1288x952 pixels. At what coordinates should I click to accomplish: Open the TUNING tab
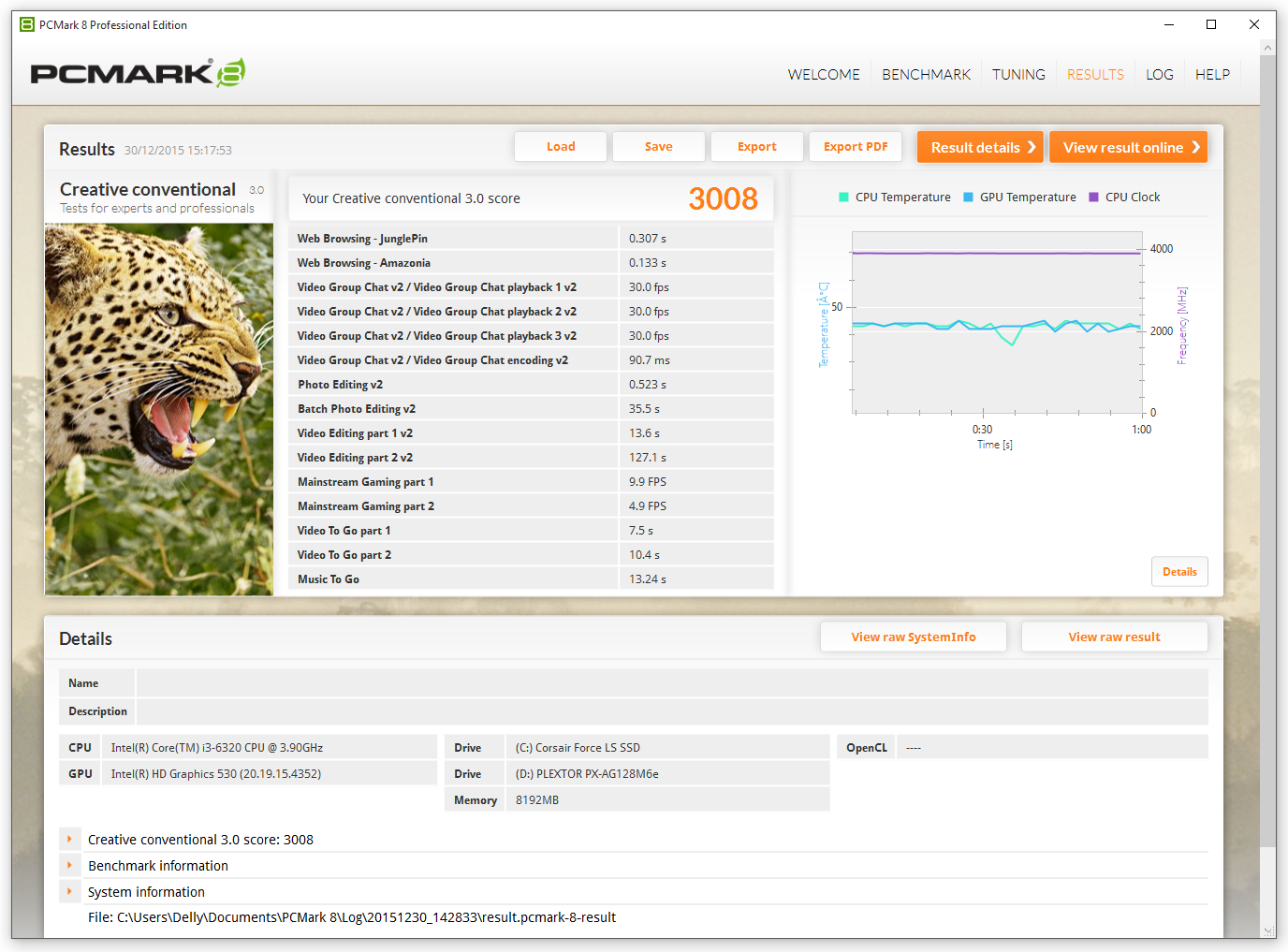(x=1018, y=75)
